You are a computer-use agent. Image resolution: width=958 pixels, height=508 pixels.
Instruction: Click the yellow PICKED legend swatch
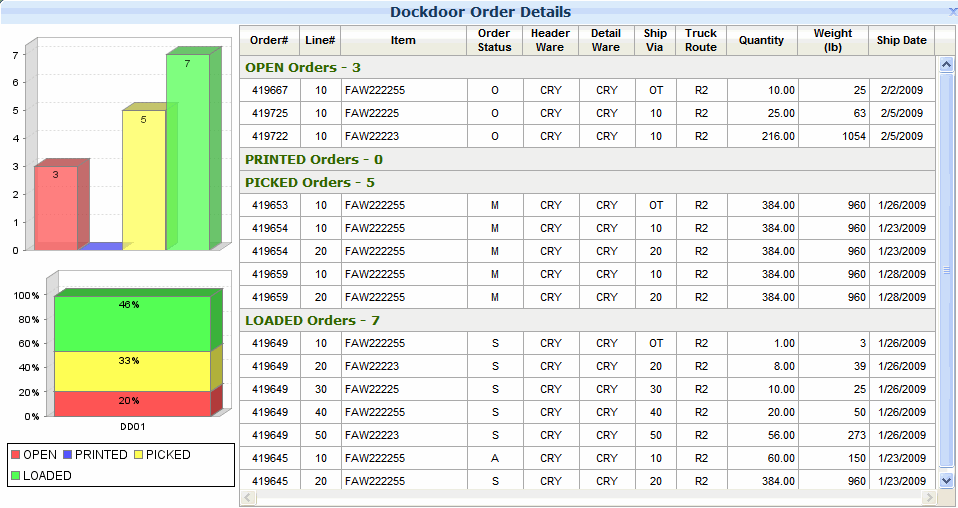138,455
